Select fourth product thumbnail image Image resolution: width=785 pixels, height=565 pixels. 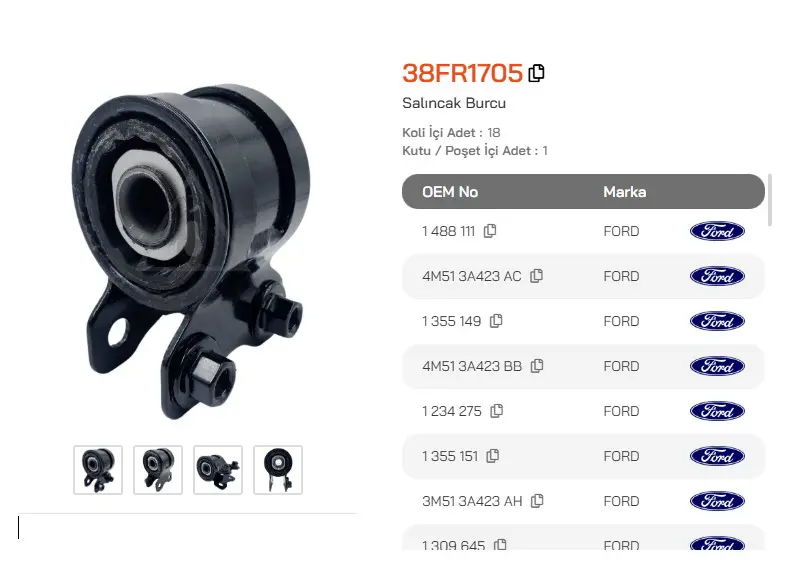(x=278, y=470)
